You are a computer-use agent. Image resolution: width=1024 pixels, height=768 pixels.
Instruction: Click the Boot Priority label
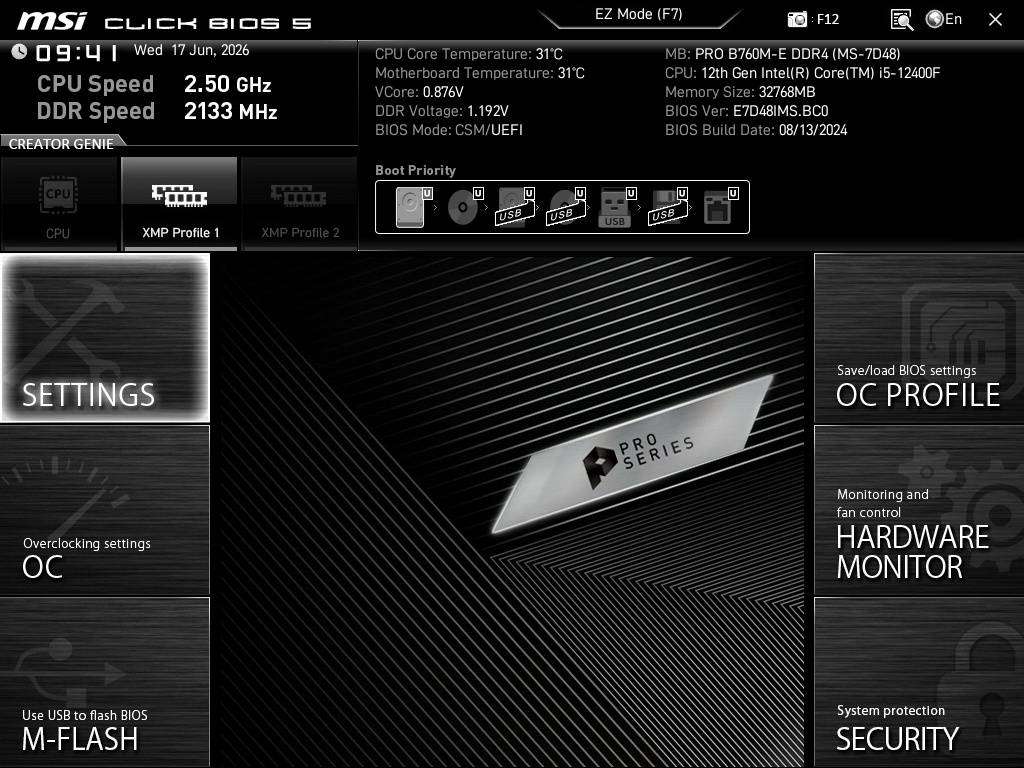pos(415,170)
